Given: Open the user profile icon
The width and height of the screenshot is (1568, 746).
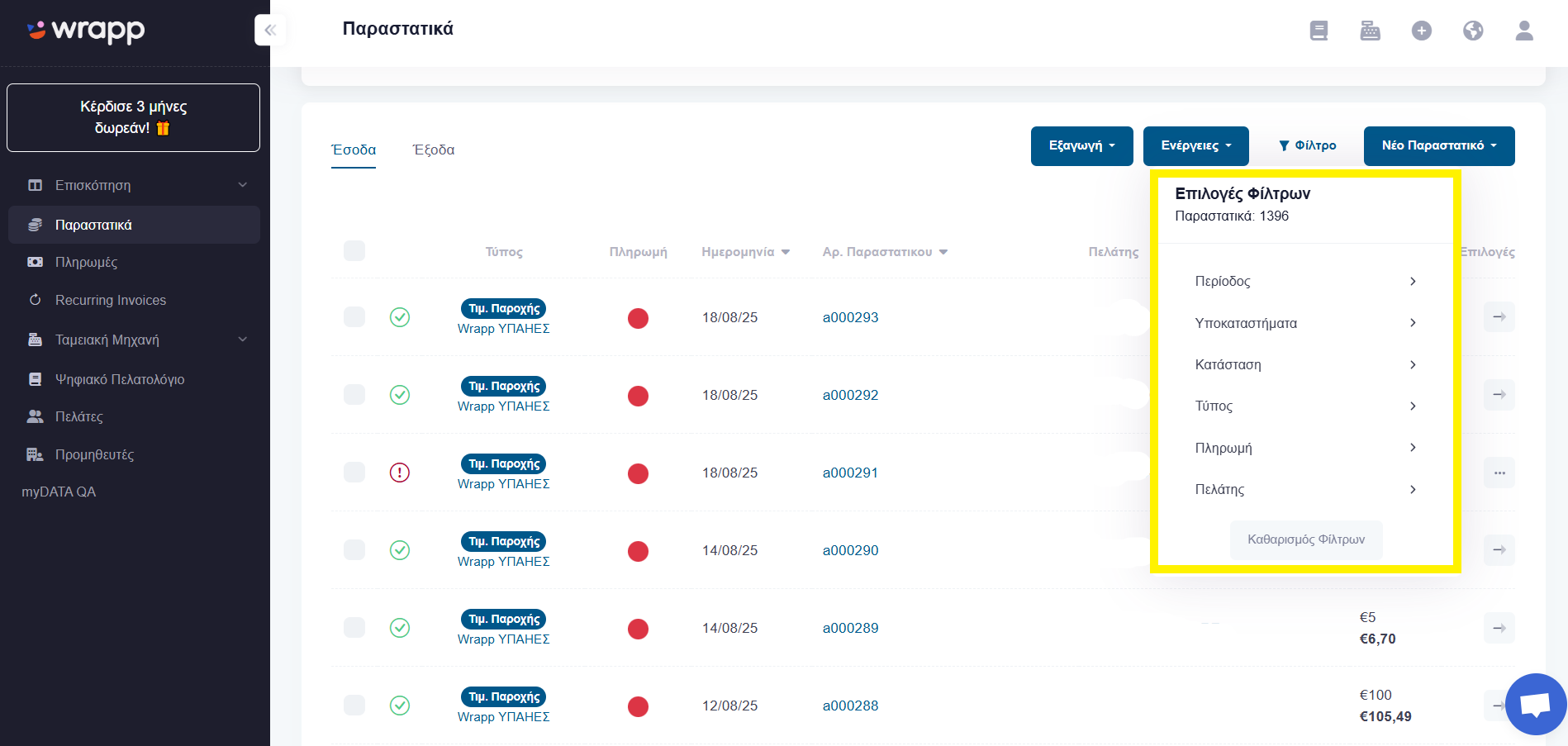Looking at the screenshot, I should (x=1523, y=31).
